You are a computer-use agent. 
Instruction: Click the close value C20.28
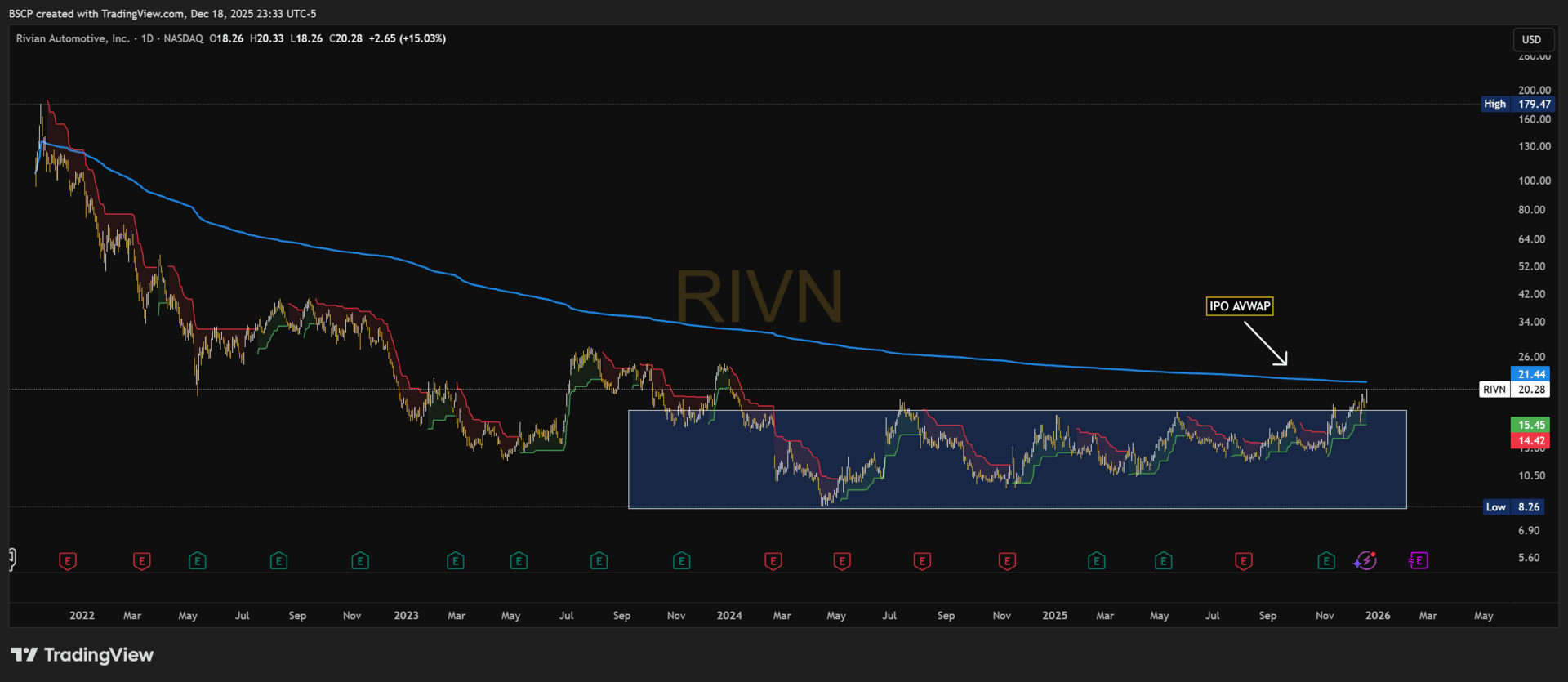[x=346, y=38]
